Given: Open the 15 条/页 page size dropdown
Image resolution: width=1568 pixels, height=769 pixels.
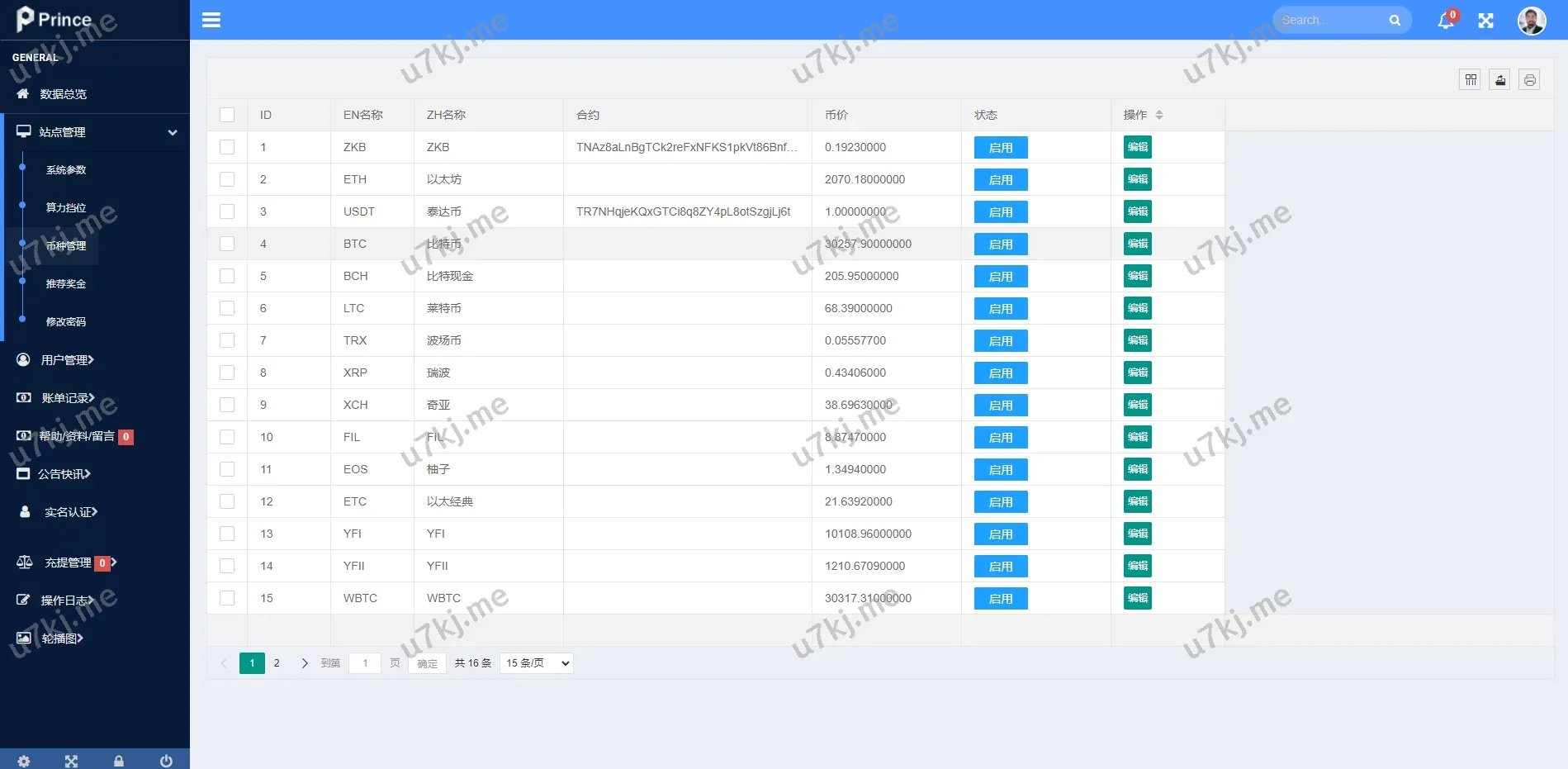Looking at the screenshot, I should click(537, 663).
